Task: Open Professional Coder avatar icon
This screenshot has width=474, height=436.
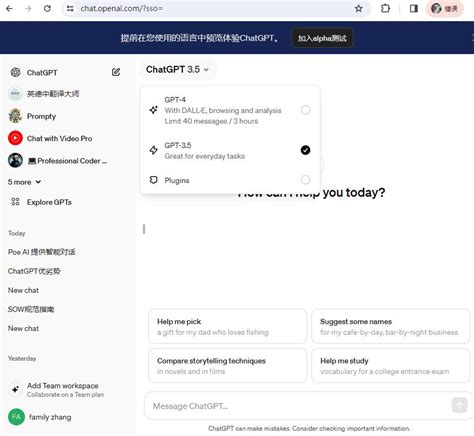Action: tap(15, 160)
